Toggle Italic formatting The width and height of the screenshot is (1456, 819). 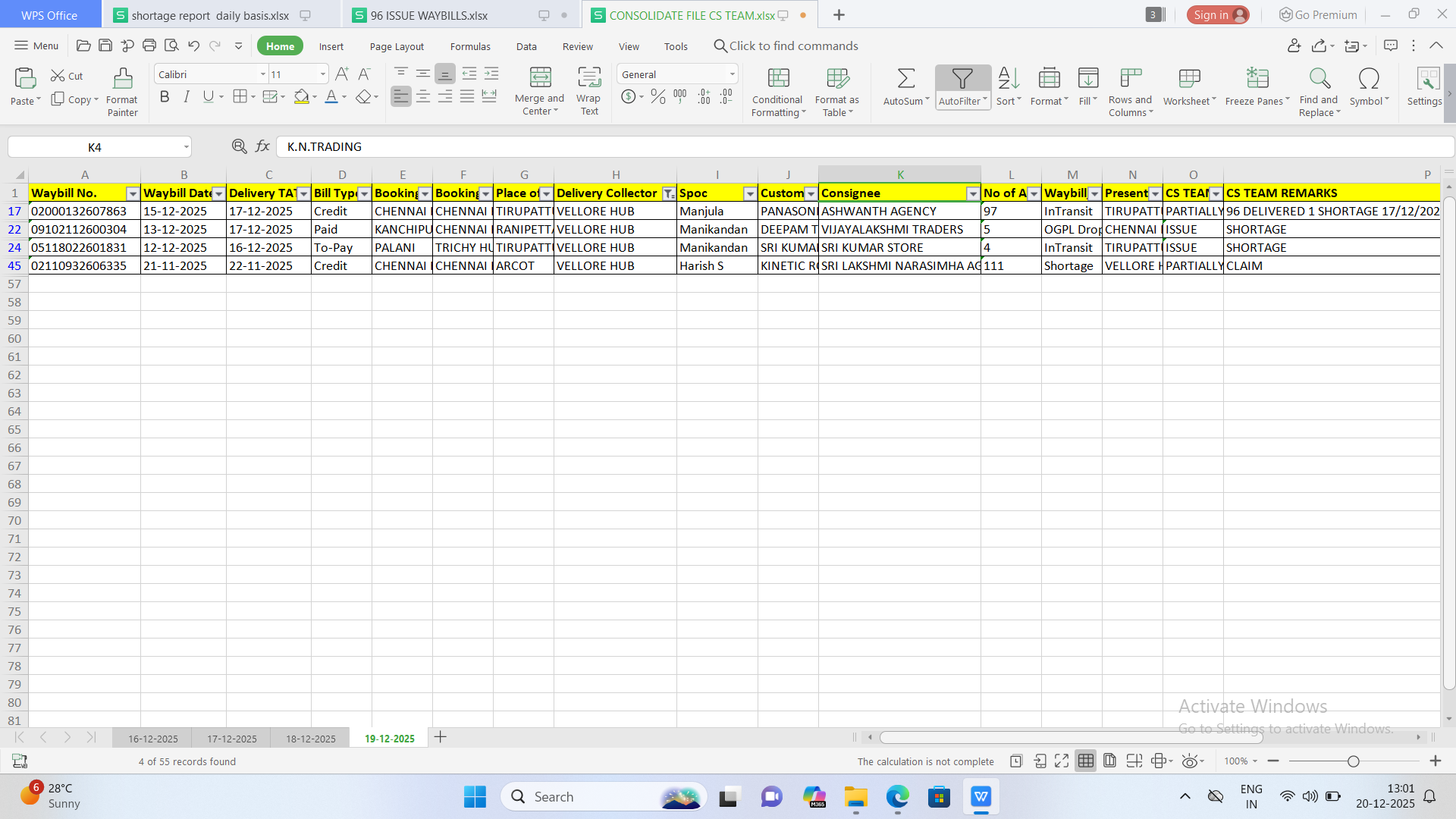click(x=186, y=97)
